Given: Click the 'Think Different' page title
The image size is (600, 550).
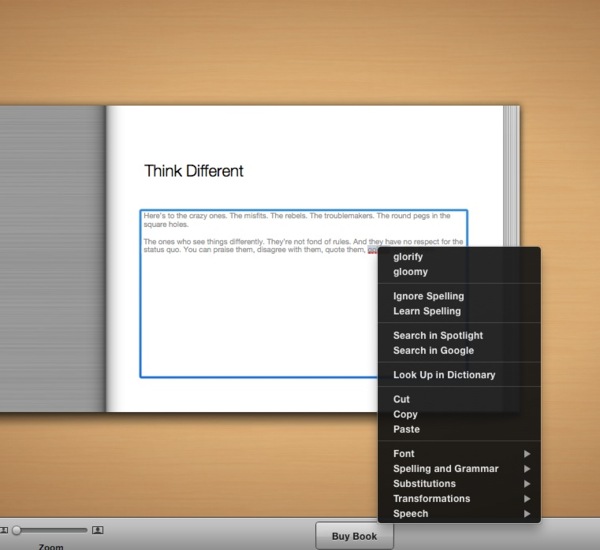Looking at the screenshot, I should point(194,171).
